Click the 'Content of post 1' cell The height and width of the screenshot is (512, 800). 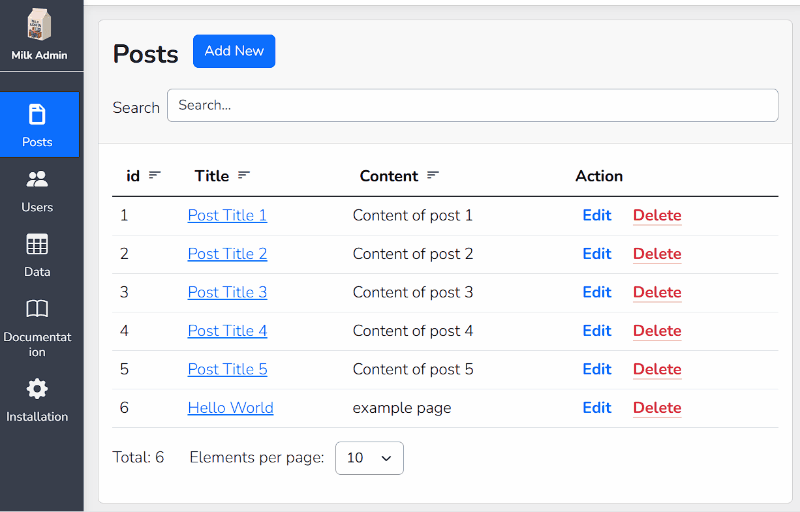pos(412,215)
